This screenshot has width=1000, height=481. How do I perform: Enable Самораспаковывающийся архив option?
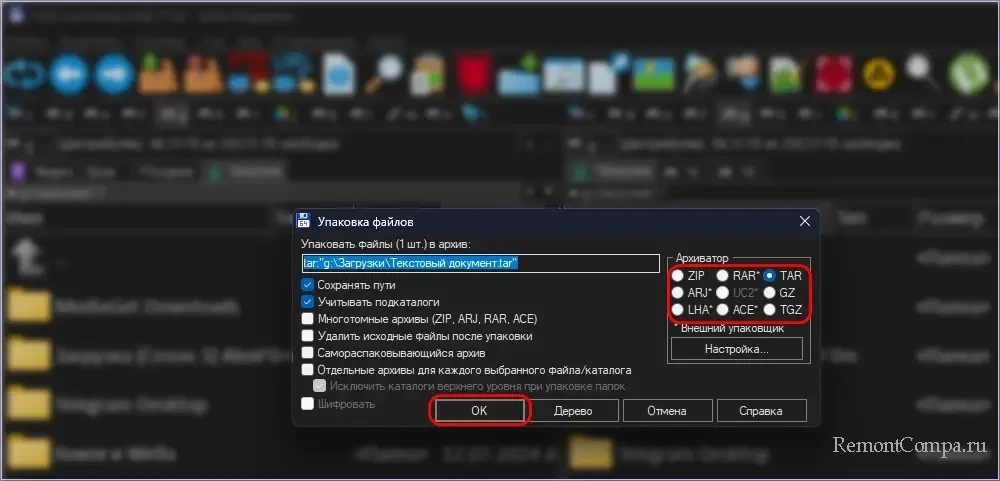click(308, 353)
